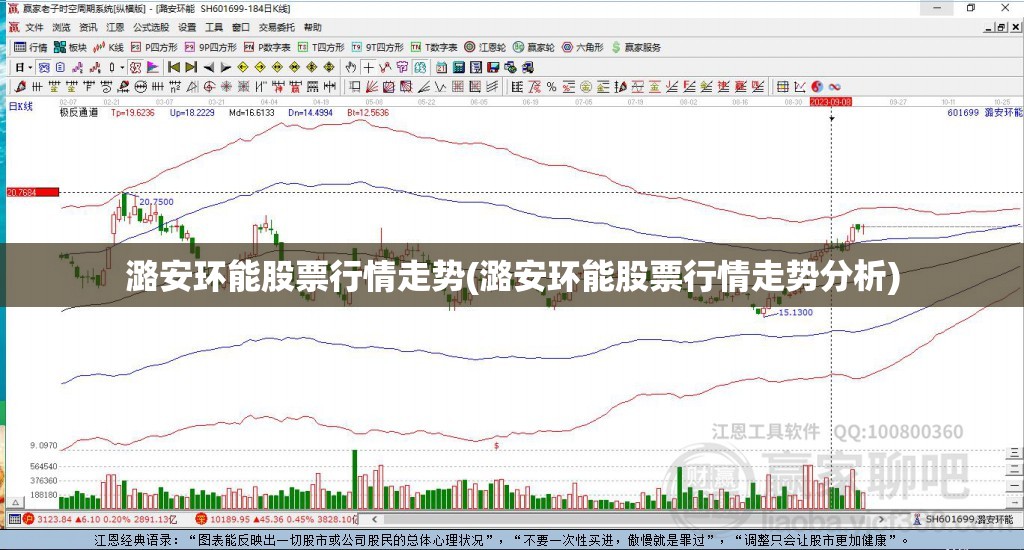This screenshot has height=550, width=1024.
Task: Jump to last bar icon
Action: pos(191,67)
